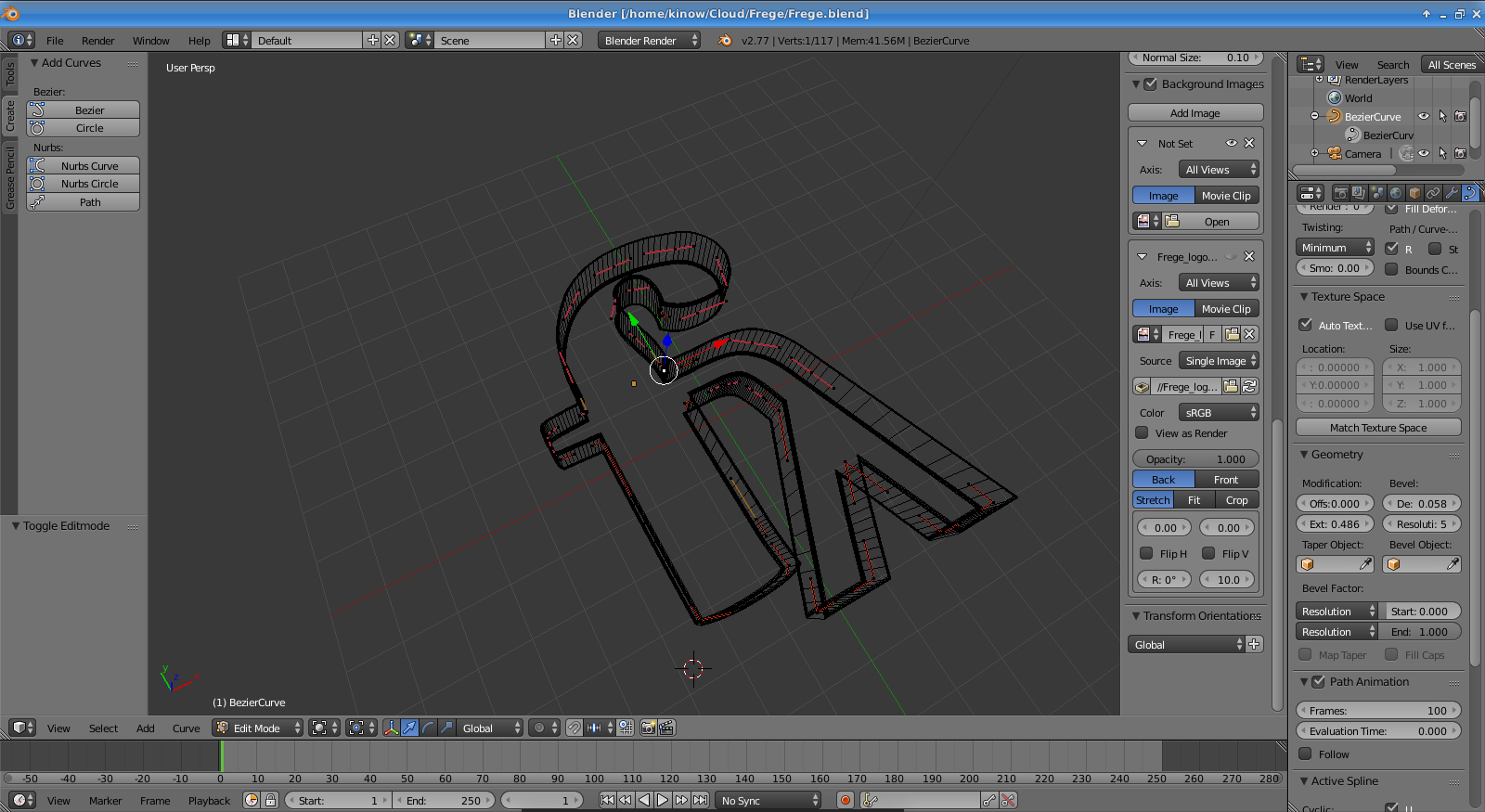Screen dimensions: 1485x812
Task: Enable the Follow checkbox in Path Animation
Action: pyautogui.click(x=1306, y=754)
